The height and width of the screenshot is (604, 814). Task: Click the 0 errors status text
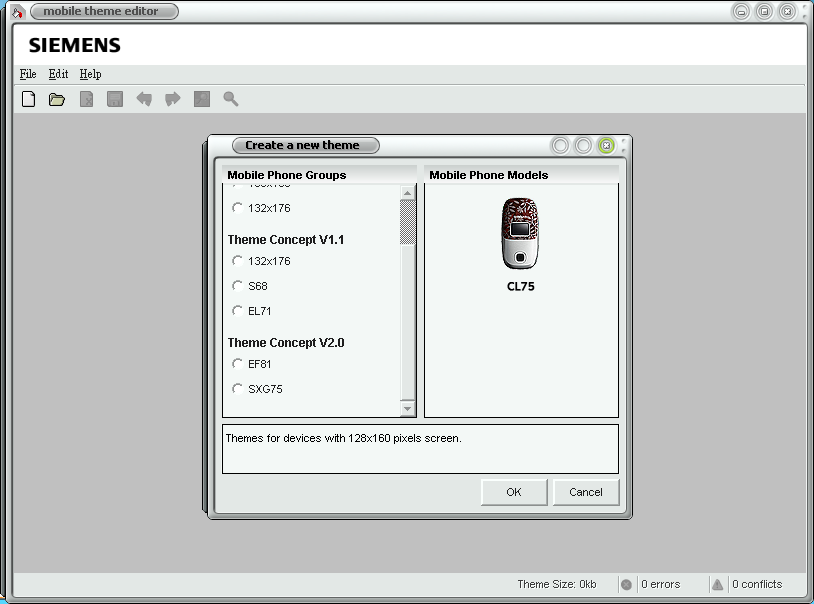click(660, 584)
